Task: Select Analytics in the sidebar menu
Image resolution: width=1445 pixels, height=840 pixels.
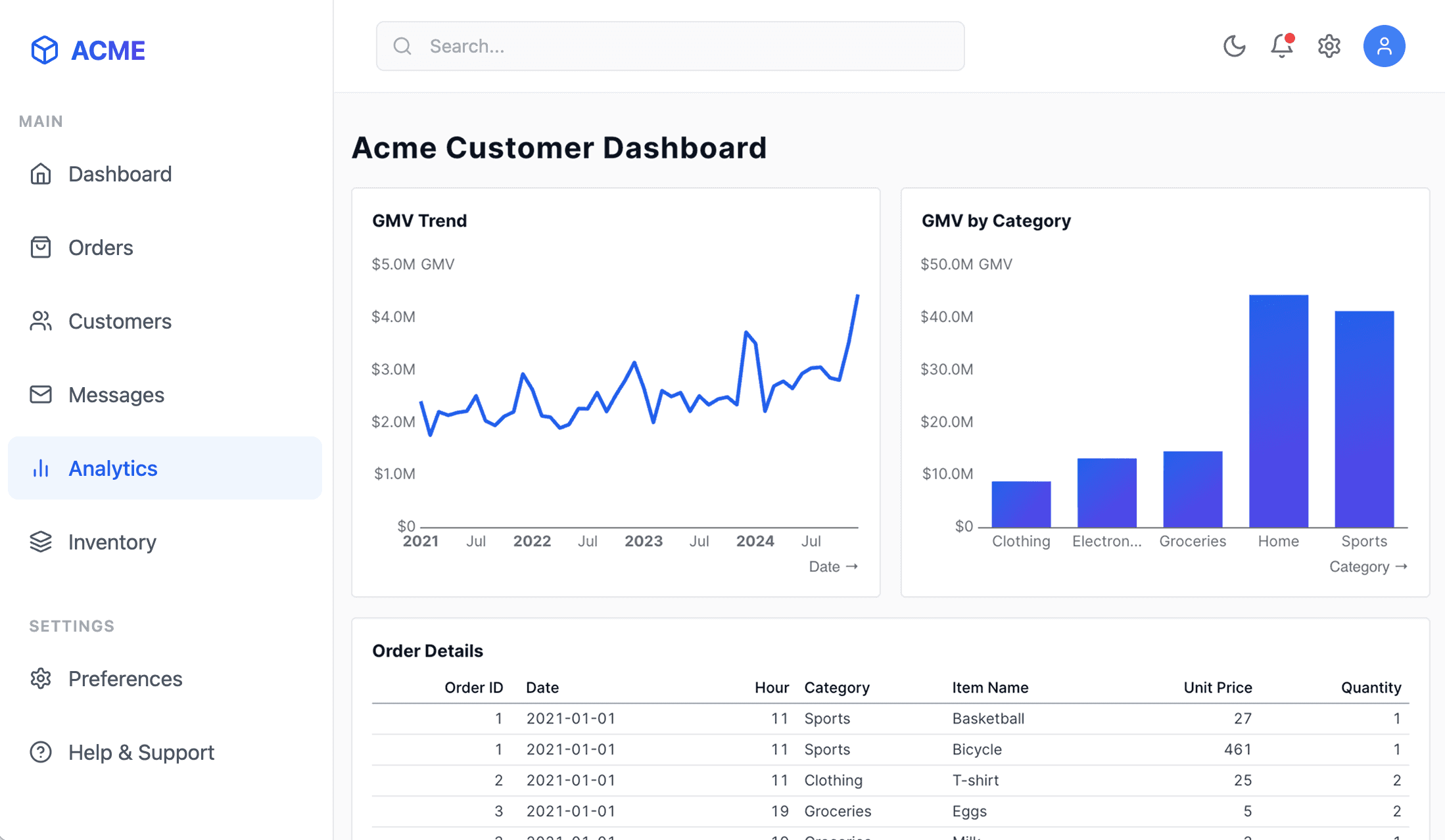Action: point(112,468)
